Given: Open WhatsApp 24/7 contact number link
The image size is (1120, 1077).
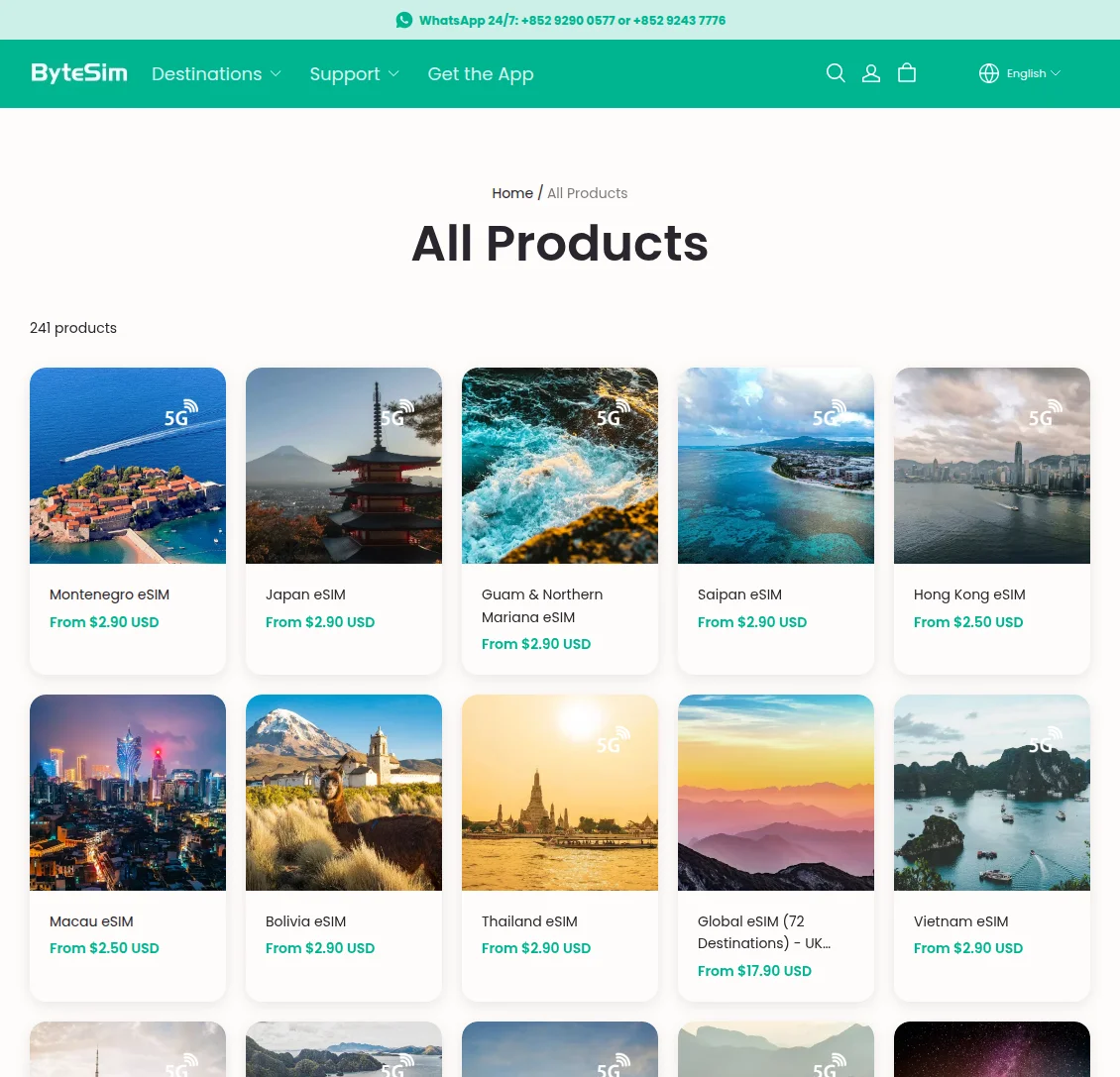Looking at the screenshot, I should [x=572, y=20].
